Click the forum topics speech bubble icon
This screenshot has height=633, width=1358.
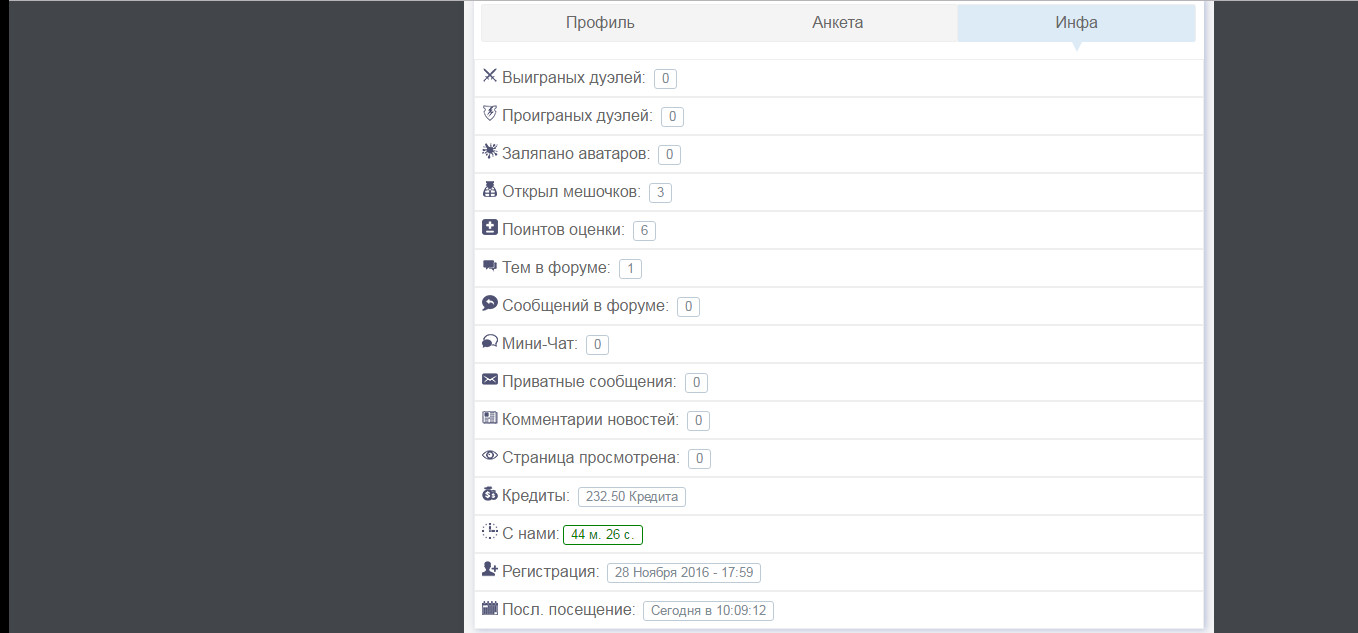tap(489, 265)
